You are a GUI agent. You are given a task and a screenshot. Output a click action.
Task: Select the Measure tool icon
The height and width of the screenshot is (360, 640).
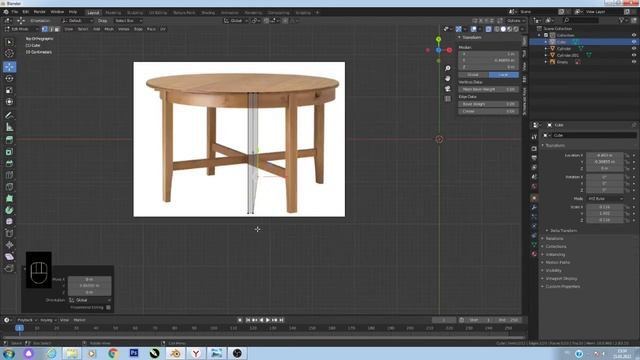[x=9, y=127]
